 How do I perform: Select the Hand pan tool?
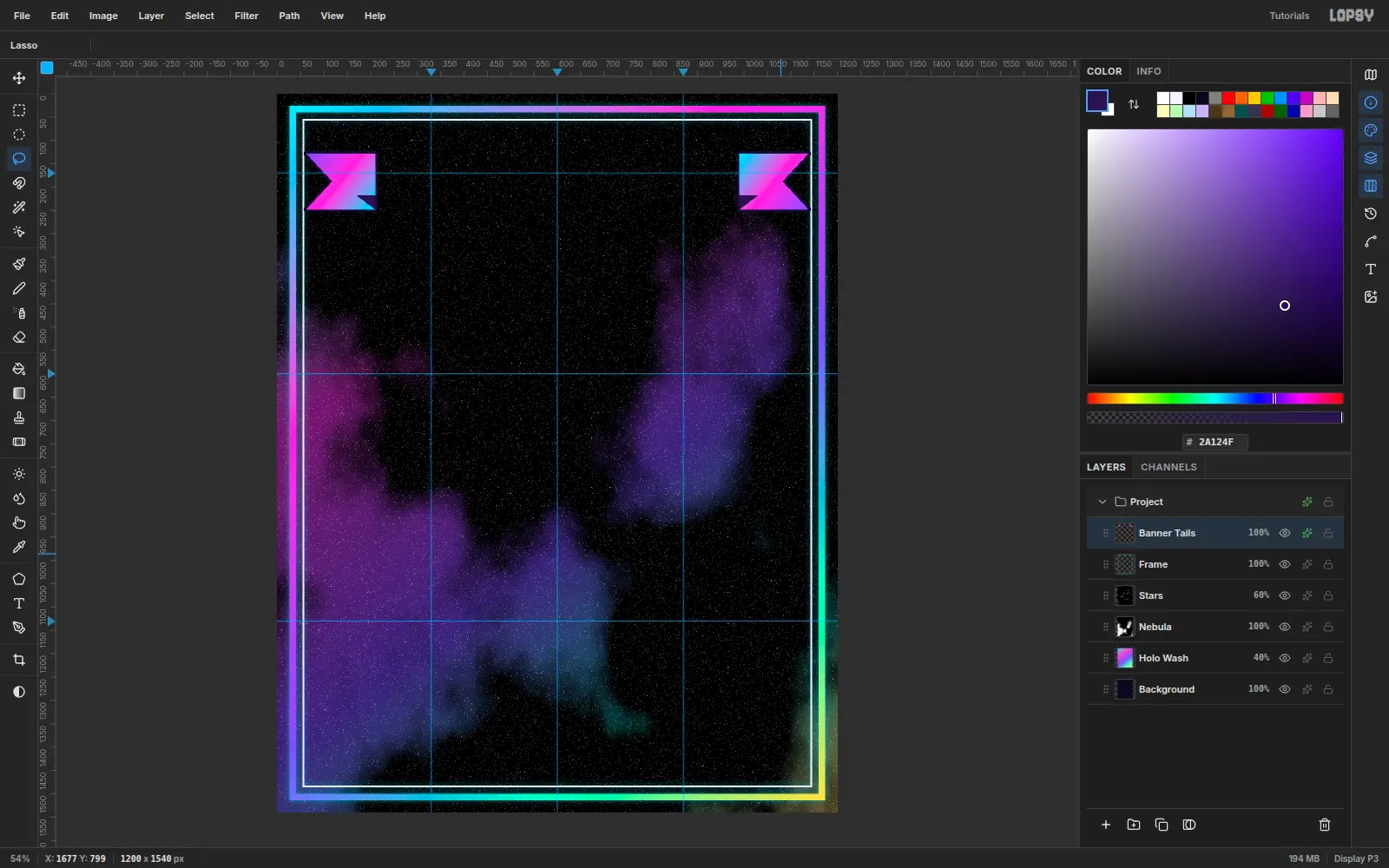coord(19,523)
